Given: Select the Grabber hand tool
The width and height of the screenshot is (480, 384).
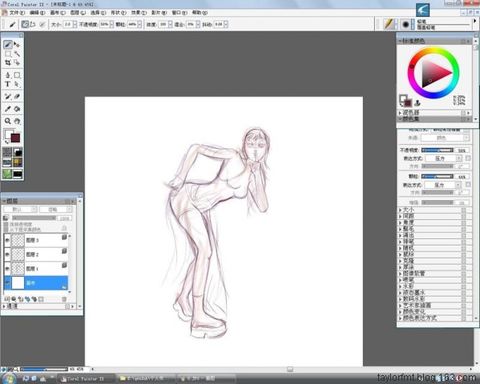Looking at the screenshot, I should pyautogui.click(x=17, y=121).
